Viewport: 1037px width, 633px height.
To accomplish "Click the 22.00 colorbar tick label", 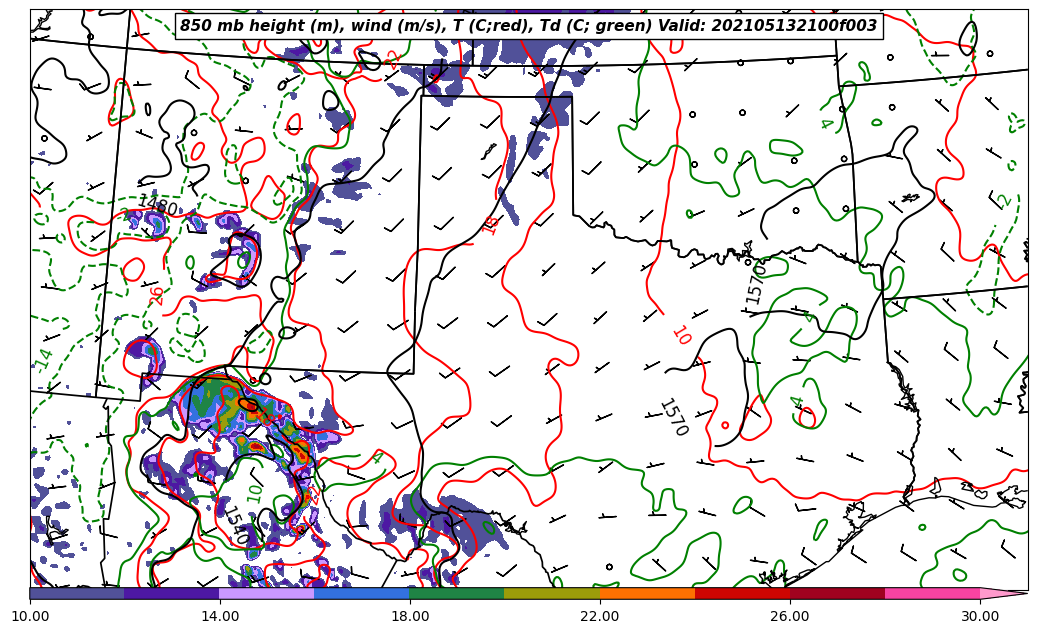I will click(x=600, y=617).
